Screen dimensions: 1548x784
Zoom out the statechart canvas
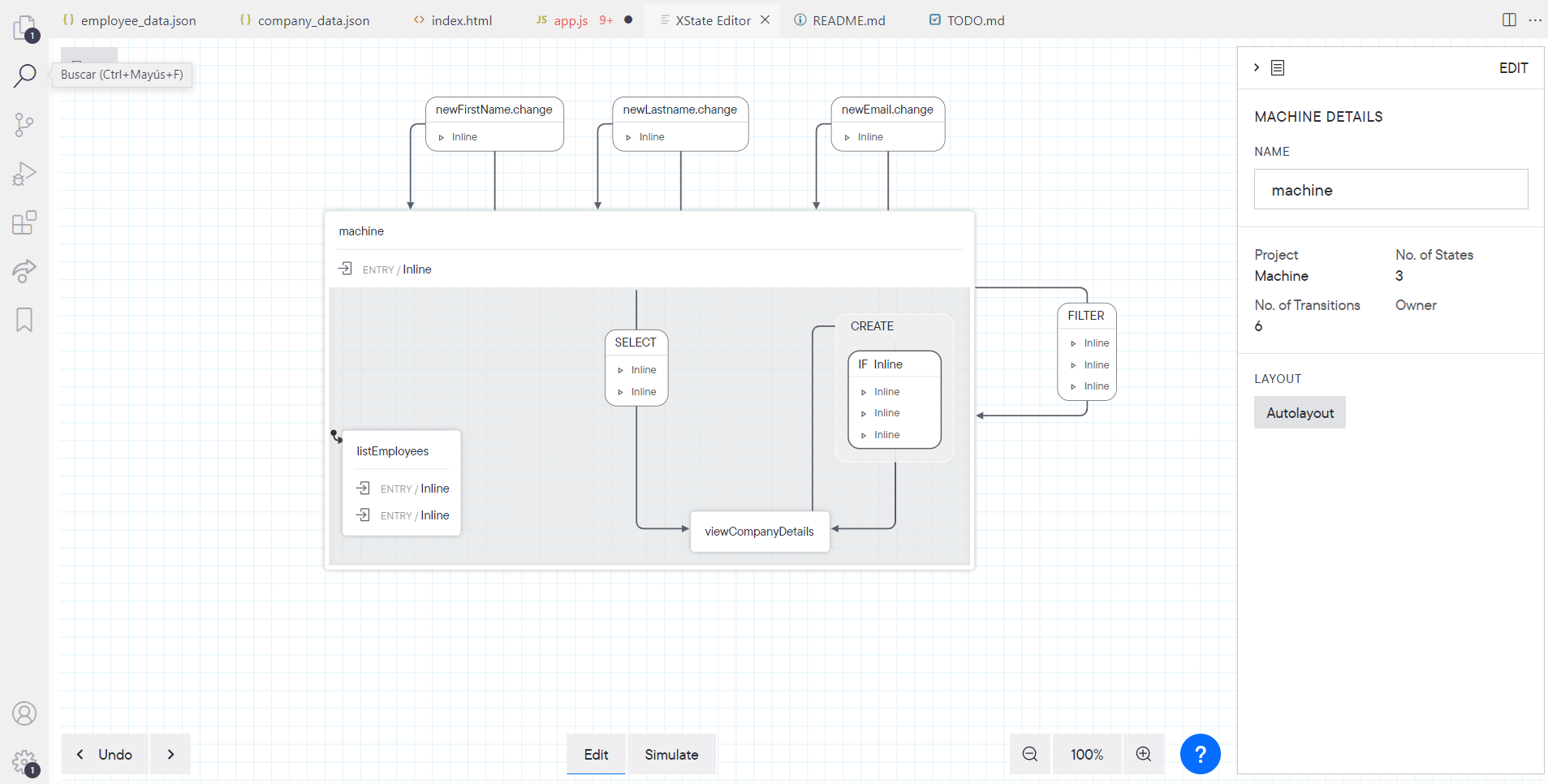[x=1030, y=754]
